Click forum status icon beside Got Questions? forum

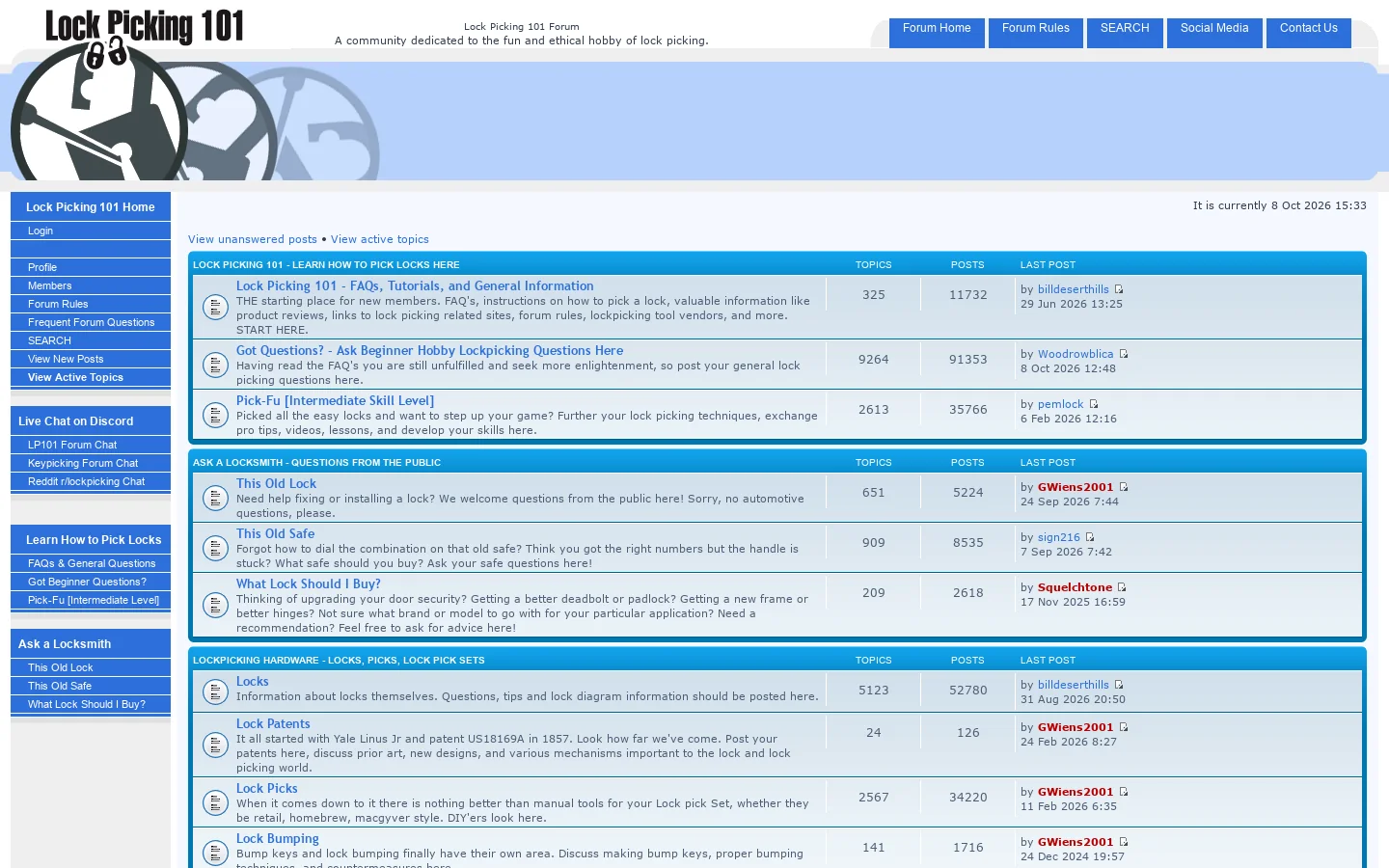coord(214,365)
